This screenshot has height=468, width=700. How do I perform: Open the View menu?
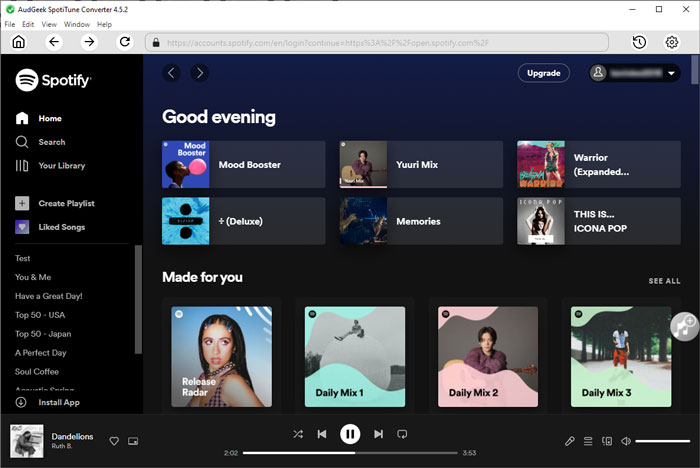49,24
